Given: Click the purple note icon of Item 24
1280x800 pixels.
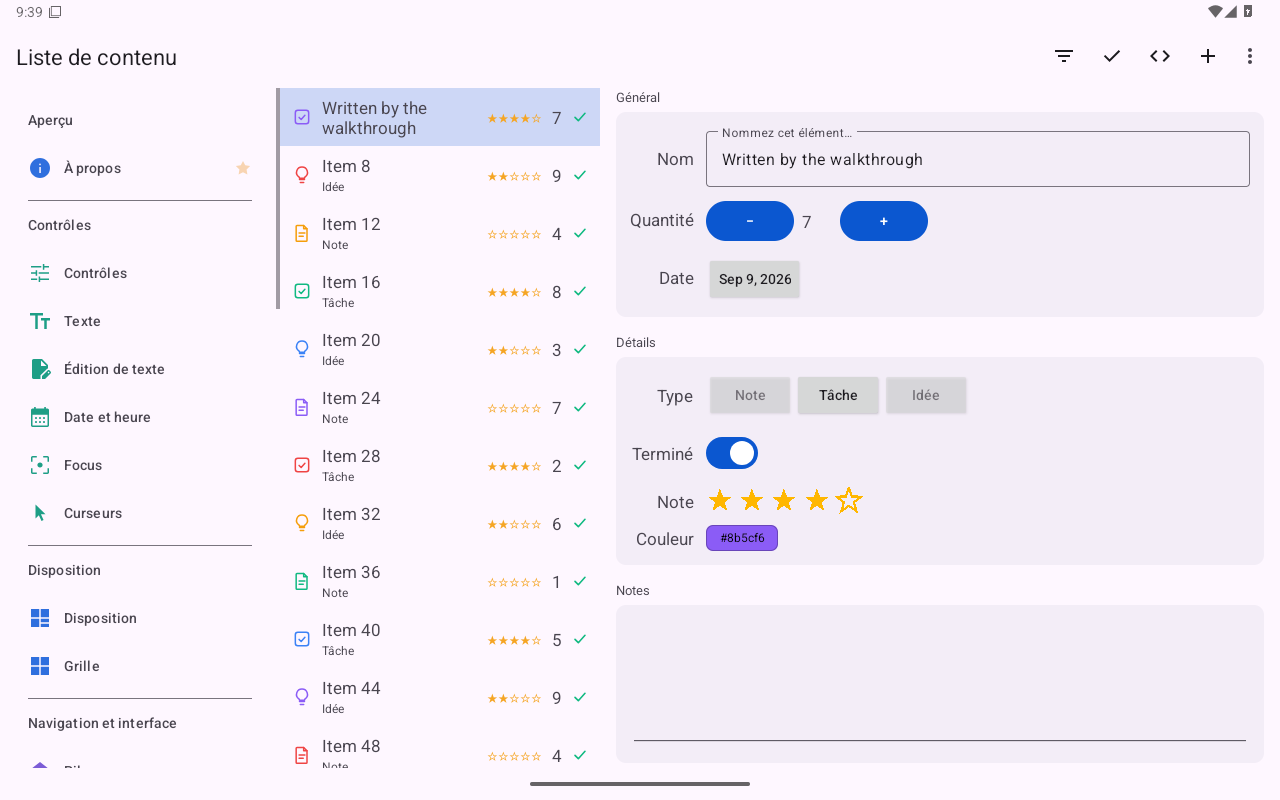Looking at the screenshot, I should tap(302, 407).
